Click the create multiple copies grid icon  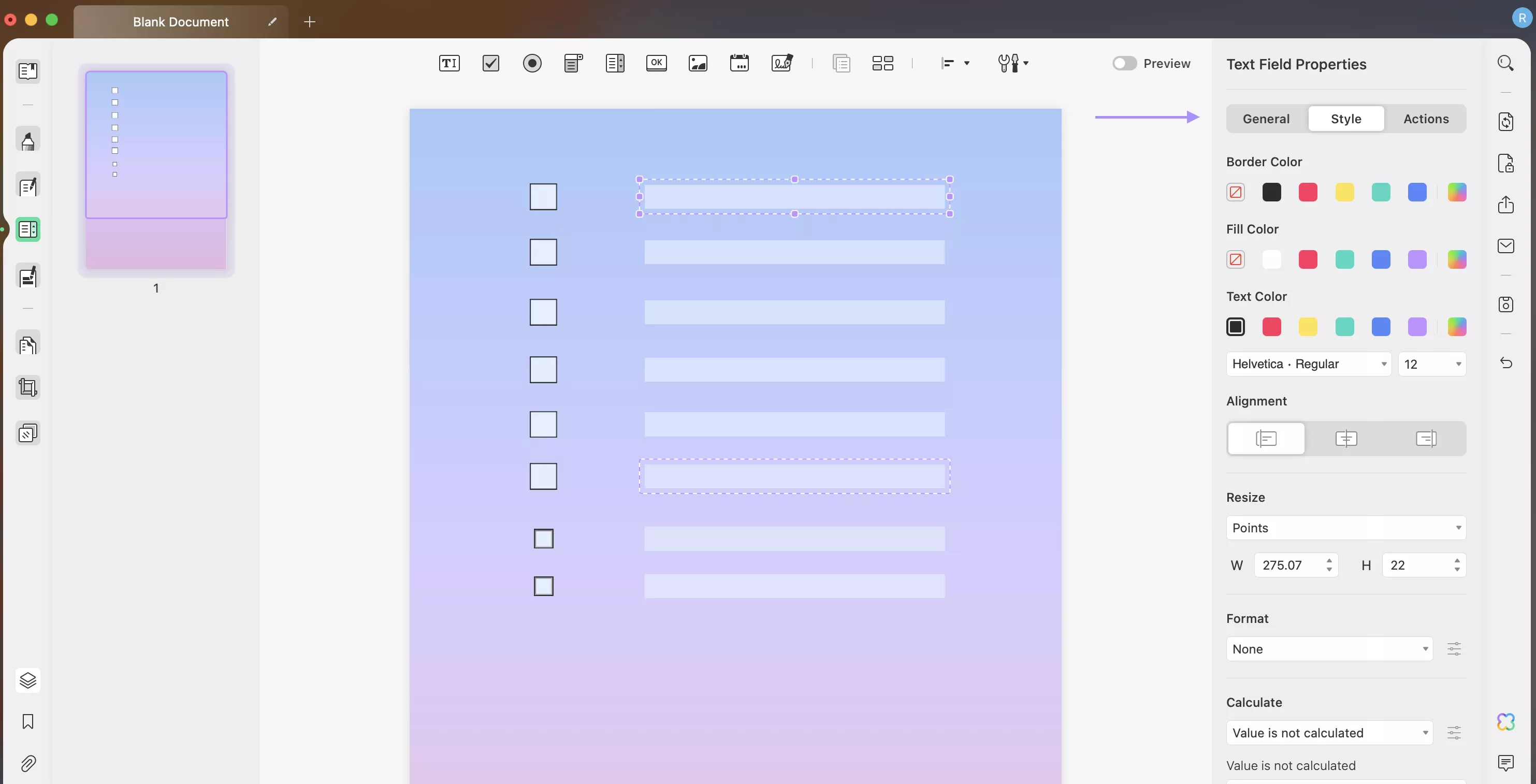pyautogui.click(x=882, y=63)
